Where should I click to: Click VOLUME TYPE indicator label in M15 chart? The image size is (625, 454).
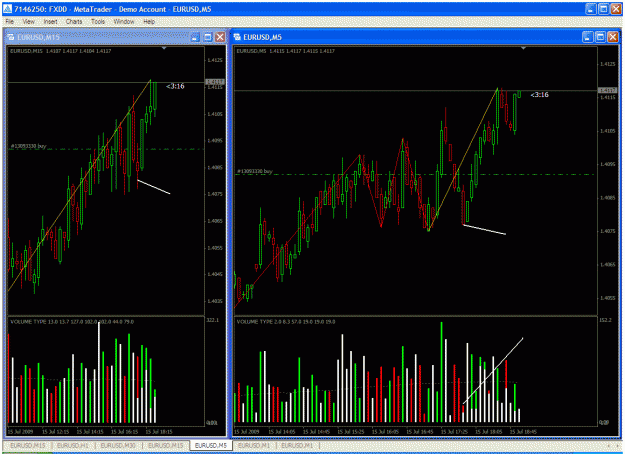coord(72,322)
